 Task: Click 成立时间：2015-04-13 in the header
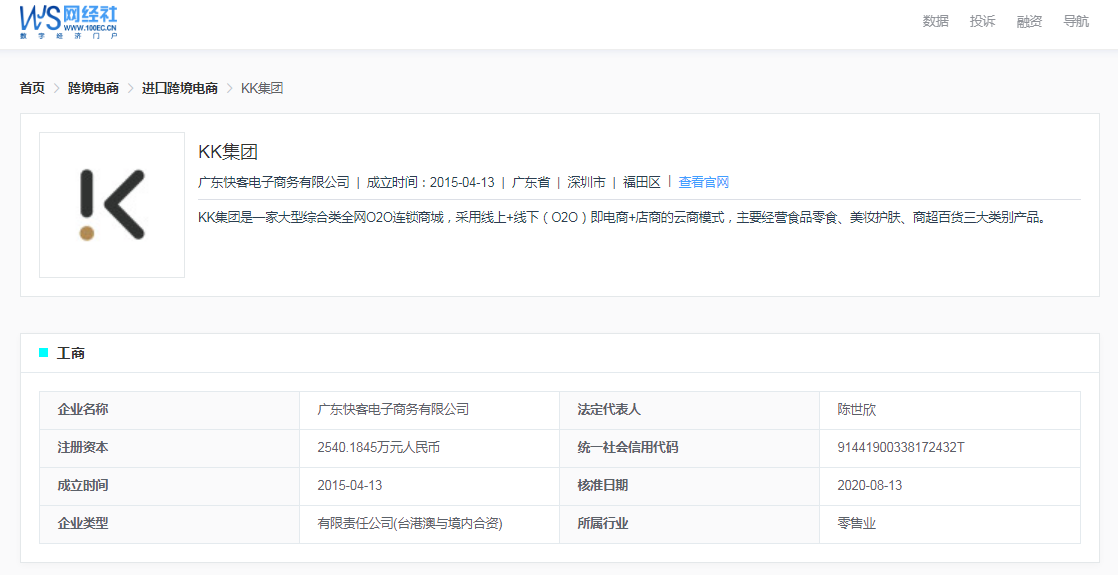(431, 183)
